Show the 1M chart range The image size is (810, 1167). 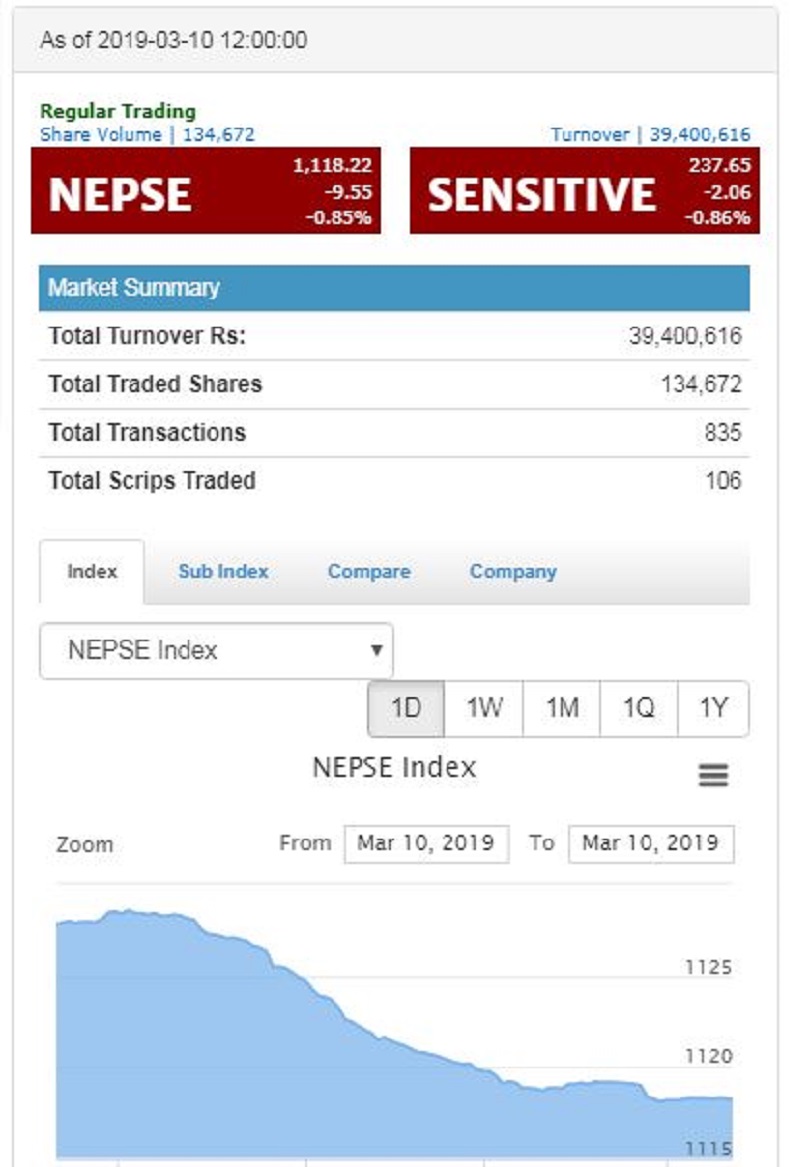click(x=562, y=709)
